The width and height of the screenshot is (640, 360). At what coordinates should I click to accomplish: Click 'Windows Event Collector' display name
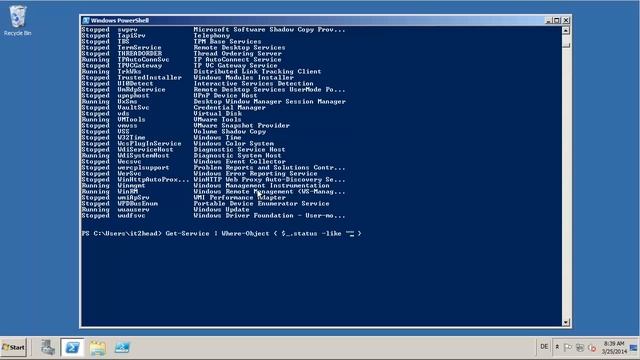pos(240,161)
